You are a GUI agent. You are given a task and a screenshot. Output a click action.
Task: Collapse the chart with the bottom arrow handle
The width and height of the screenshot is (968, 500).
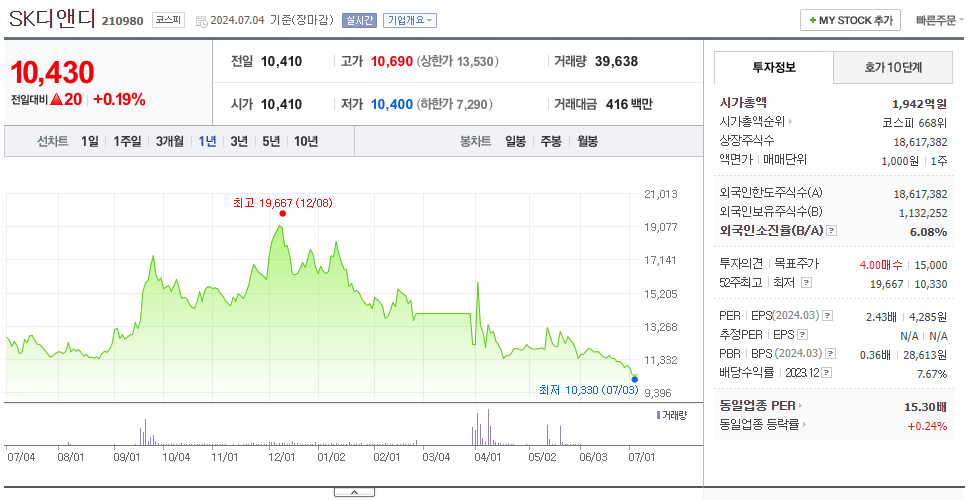pos(354,492)
